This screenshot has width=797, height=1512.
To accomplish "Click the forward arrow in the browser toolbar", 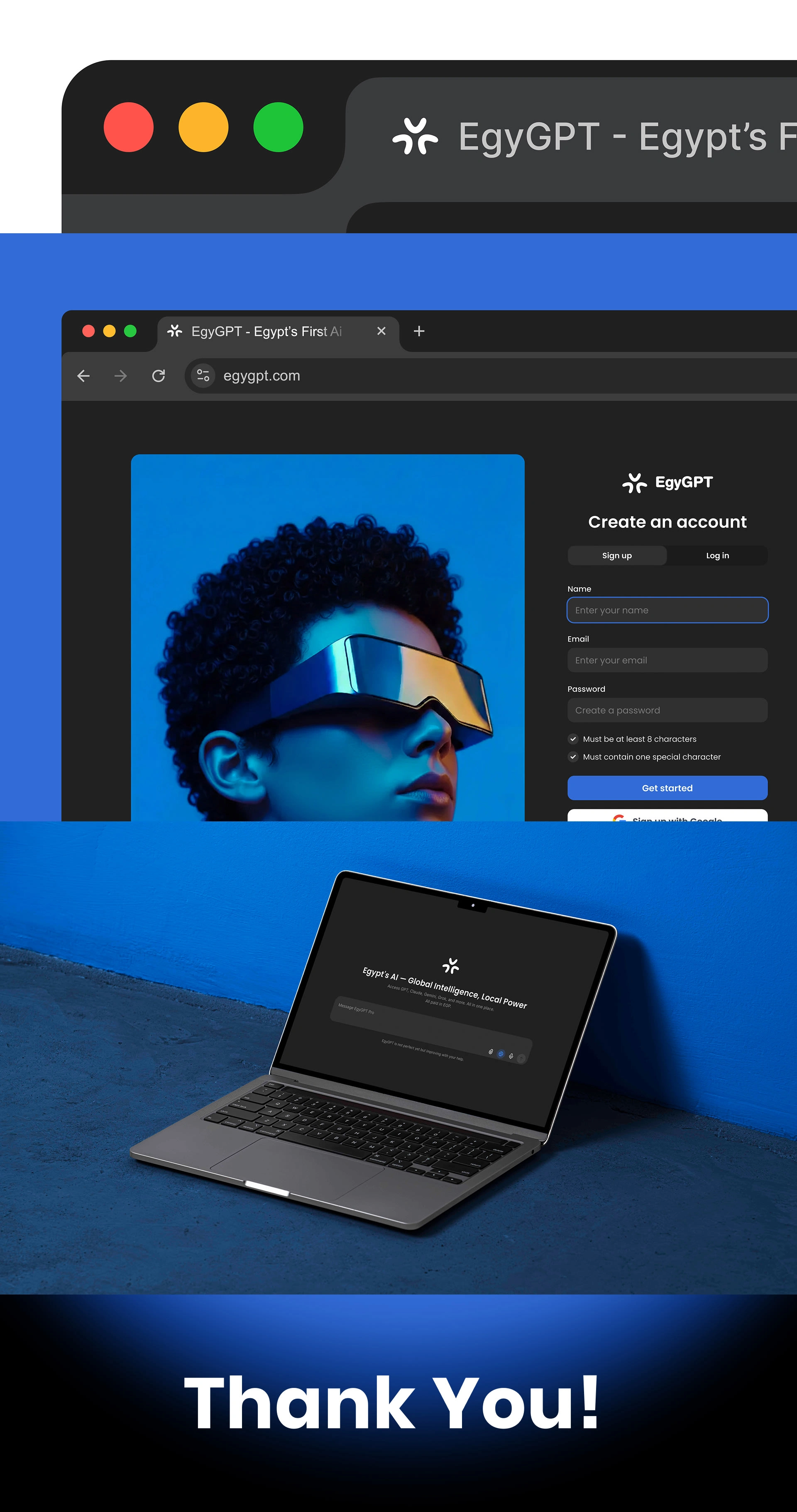I will click(120, 376).
